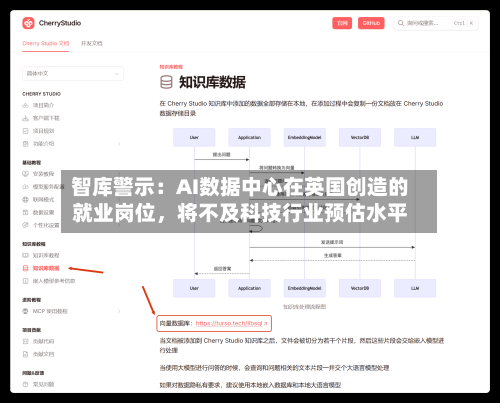Switch to the 开发文档 tab
Viewport: 500px width, 403px height.
(x=92, y=43)
